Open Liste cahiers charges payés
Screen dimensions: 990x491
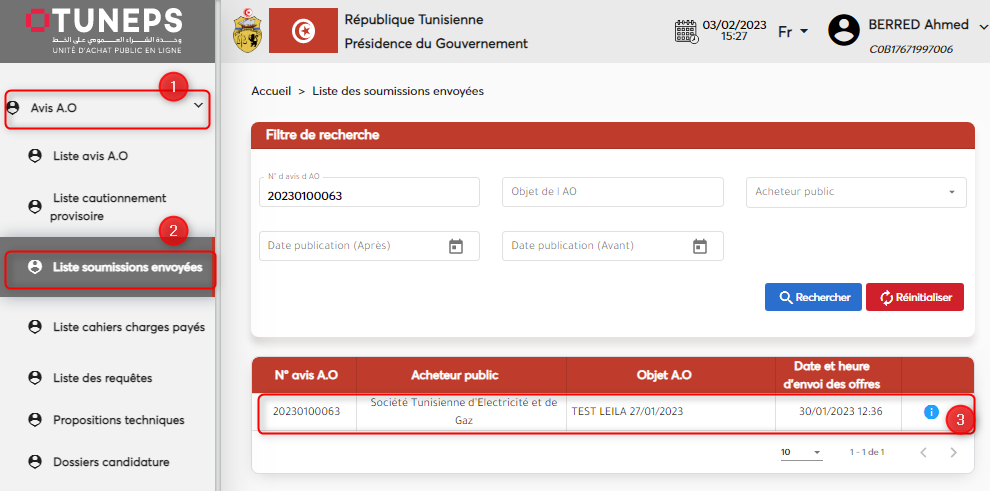point(128,327)
